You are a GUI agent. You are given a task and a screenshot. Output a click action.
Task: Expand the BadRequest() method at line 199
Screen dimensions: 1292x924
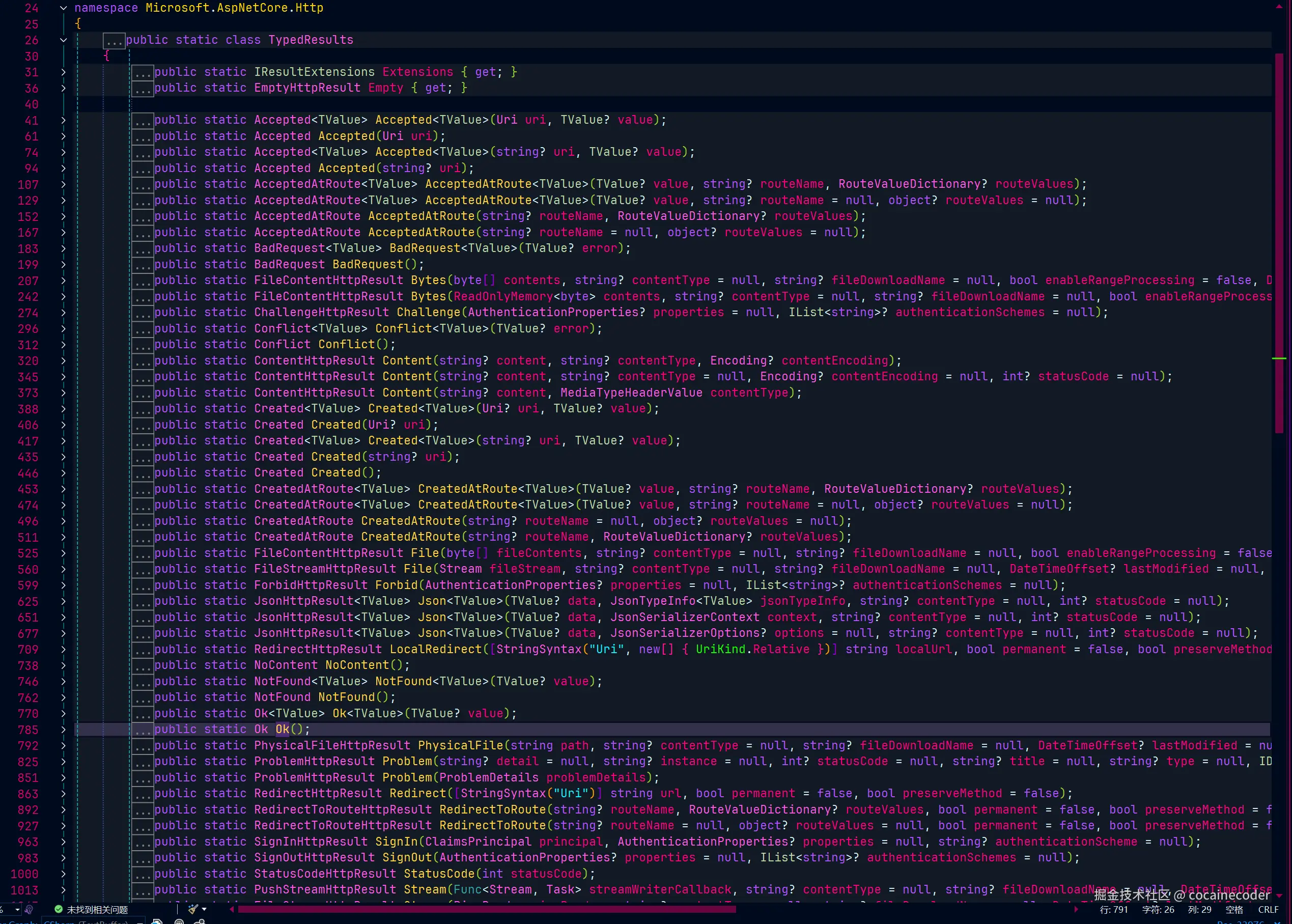(63, 265)
